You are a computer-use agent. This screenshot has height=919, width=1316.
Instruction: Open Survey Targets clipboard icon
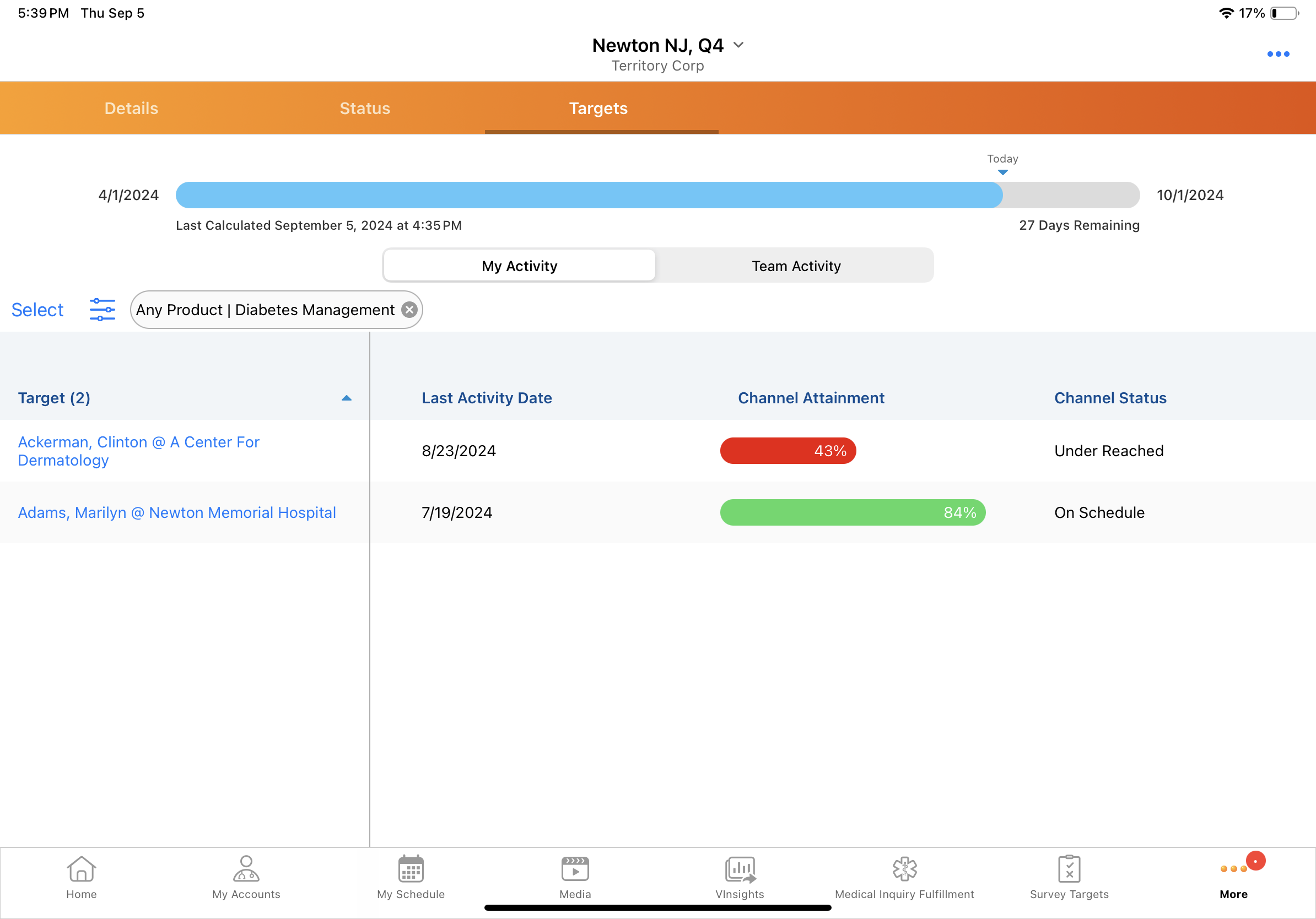1069,869
